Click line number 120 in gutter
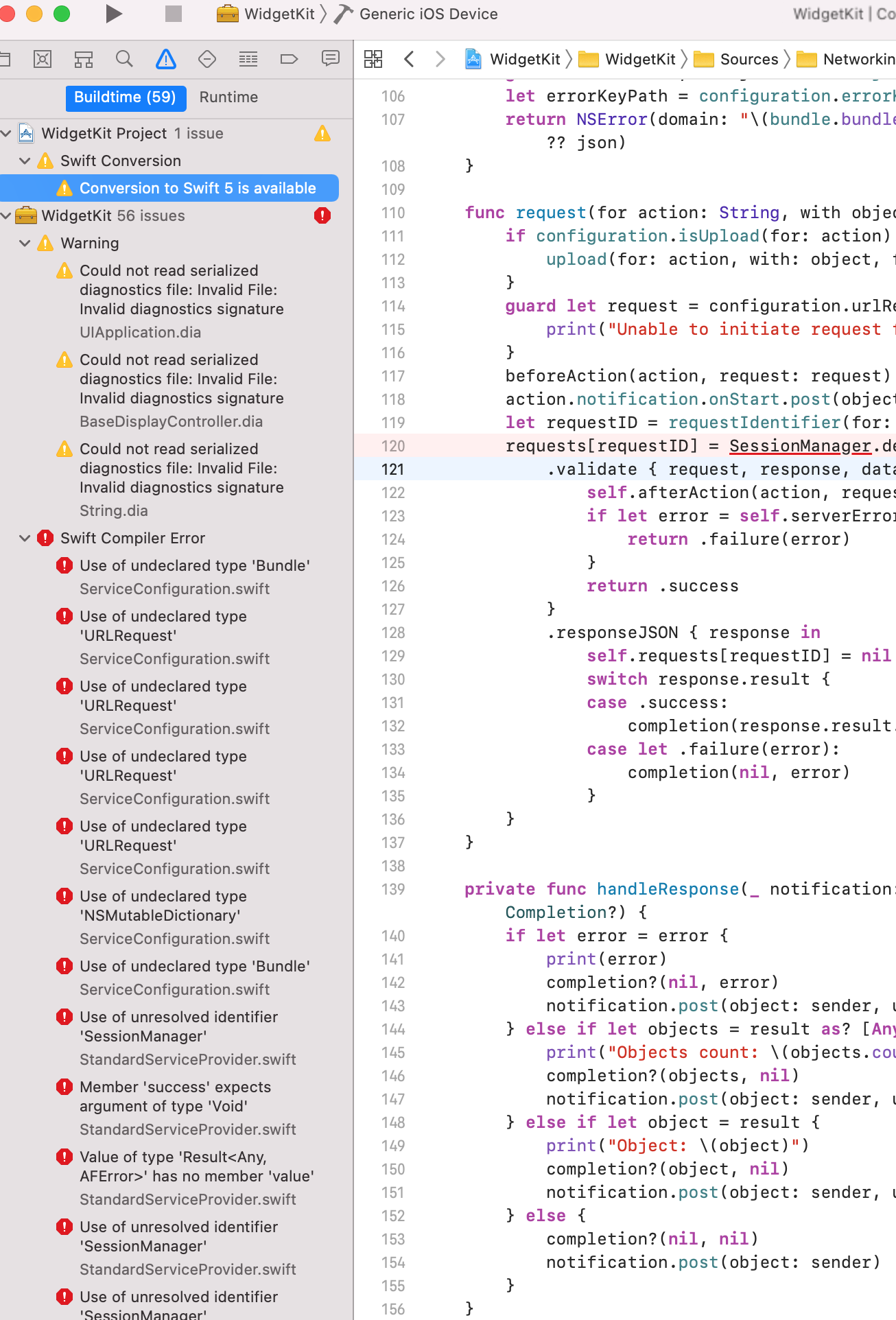896x1320 pixels. 393,446
